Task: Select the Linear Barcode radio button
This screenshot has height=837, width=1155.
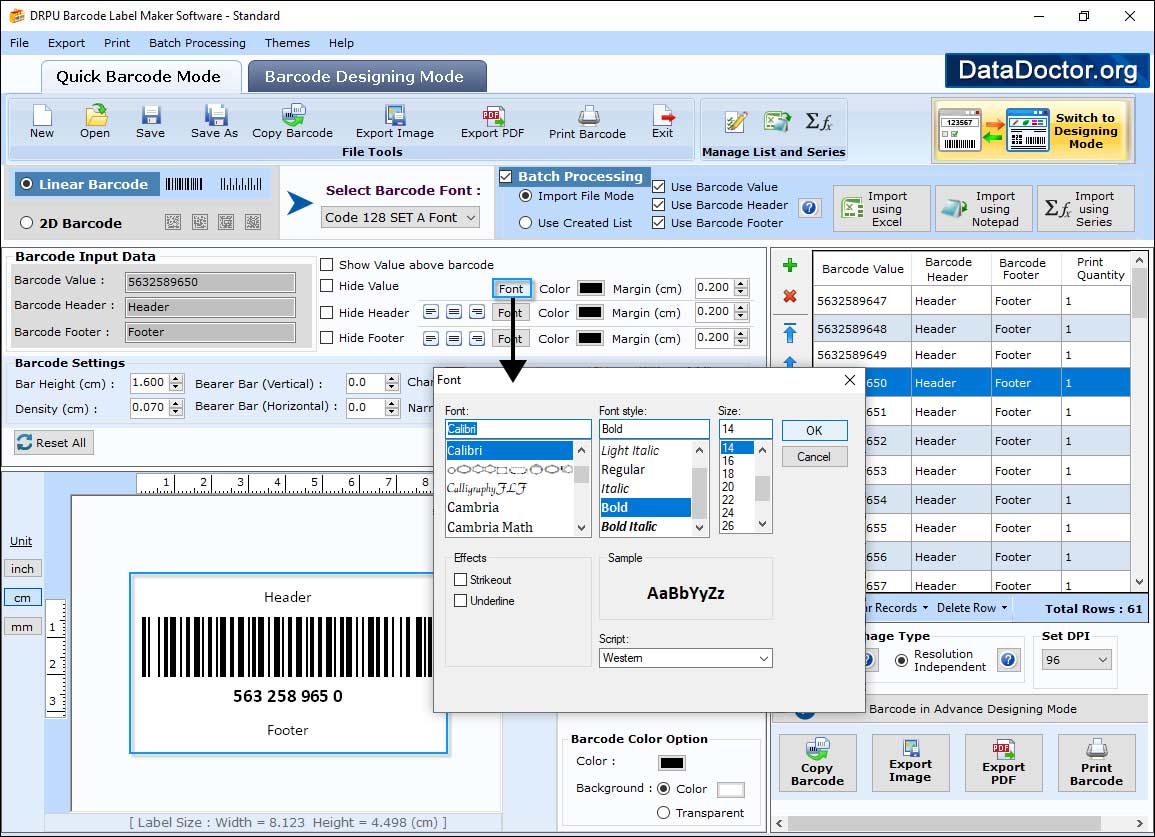Action: click(27, 184)
